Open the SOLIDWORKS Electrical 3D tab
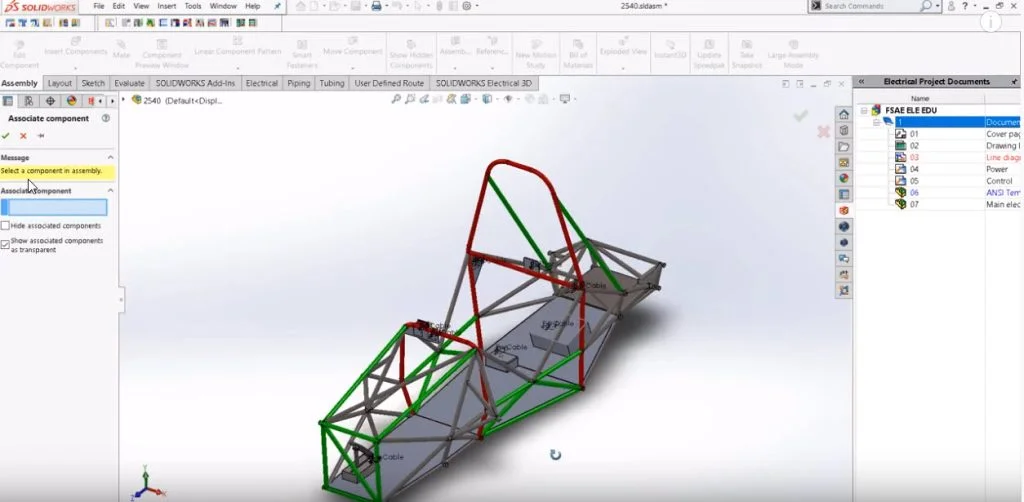The width and height of the screenshot is (1024, 502). 484,84
